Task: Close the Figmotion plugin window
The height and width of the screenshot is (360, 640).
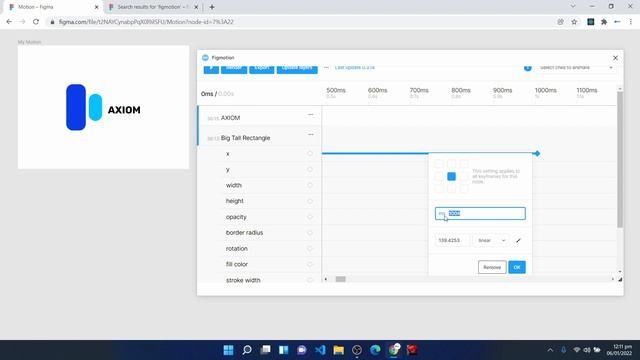Action: [615, 58]
